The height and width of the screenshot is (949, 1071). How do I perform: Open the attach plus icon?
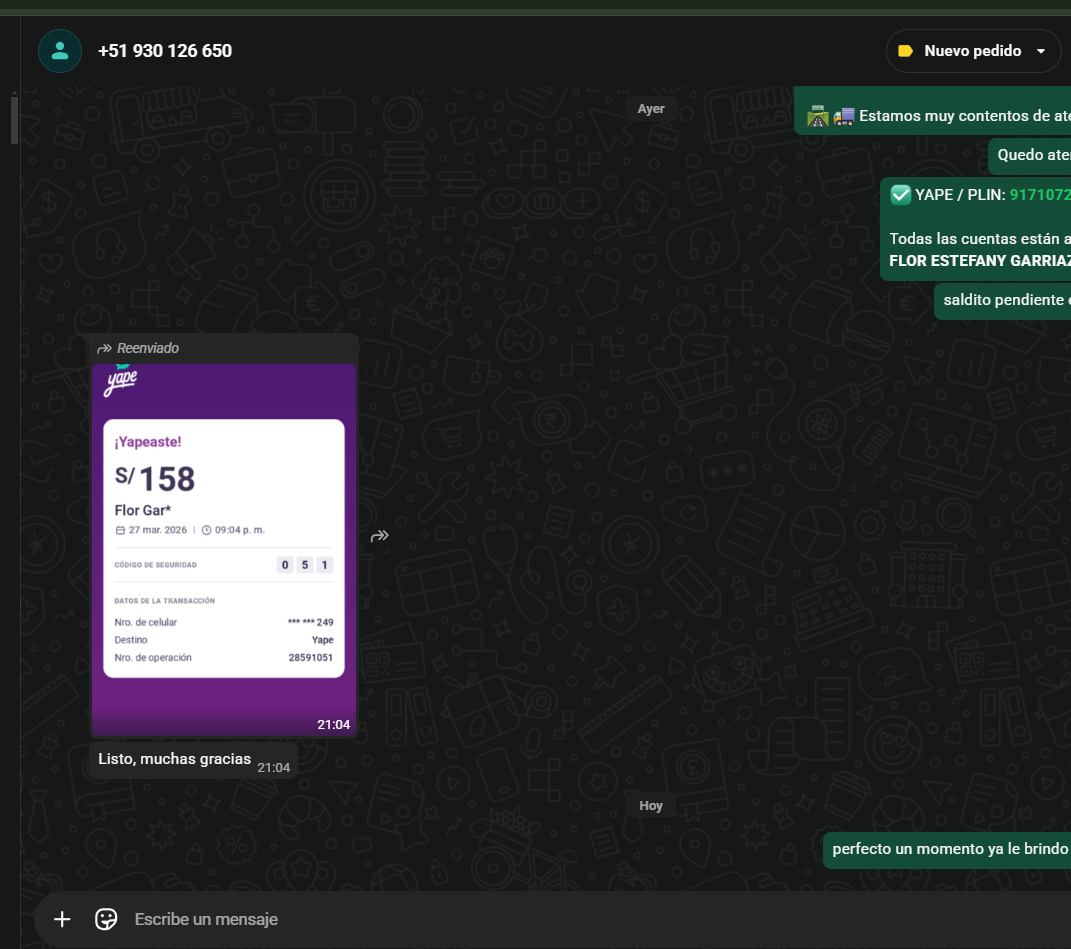point(62,919)
